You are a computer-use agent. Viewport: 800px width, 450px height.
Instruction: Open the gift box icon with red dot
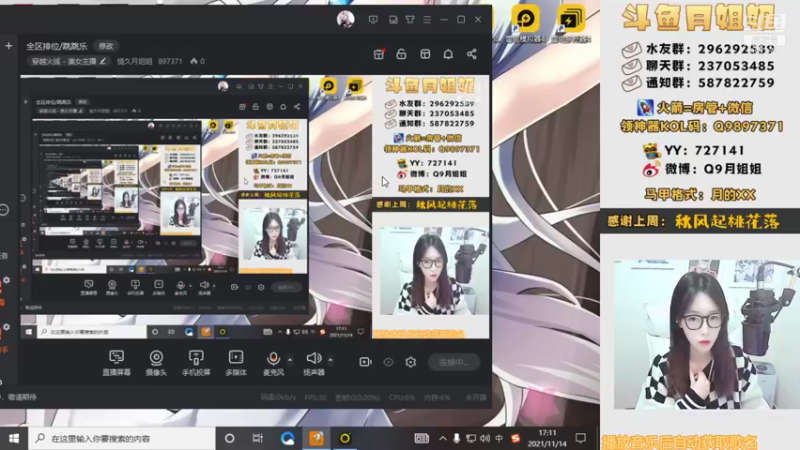[x=379, y=54]
